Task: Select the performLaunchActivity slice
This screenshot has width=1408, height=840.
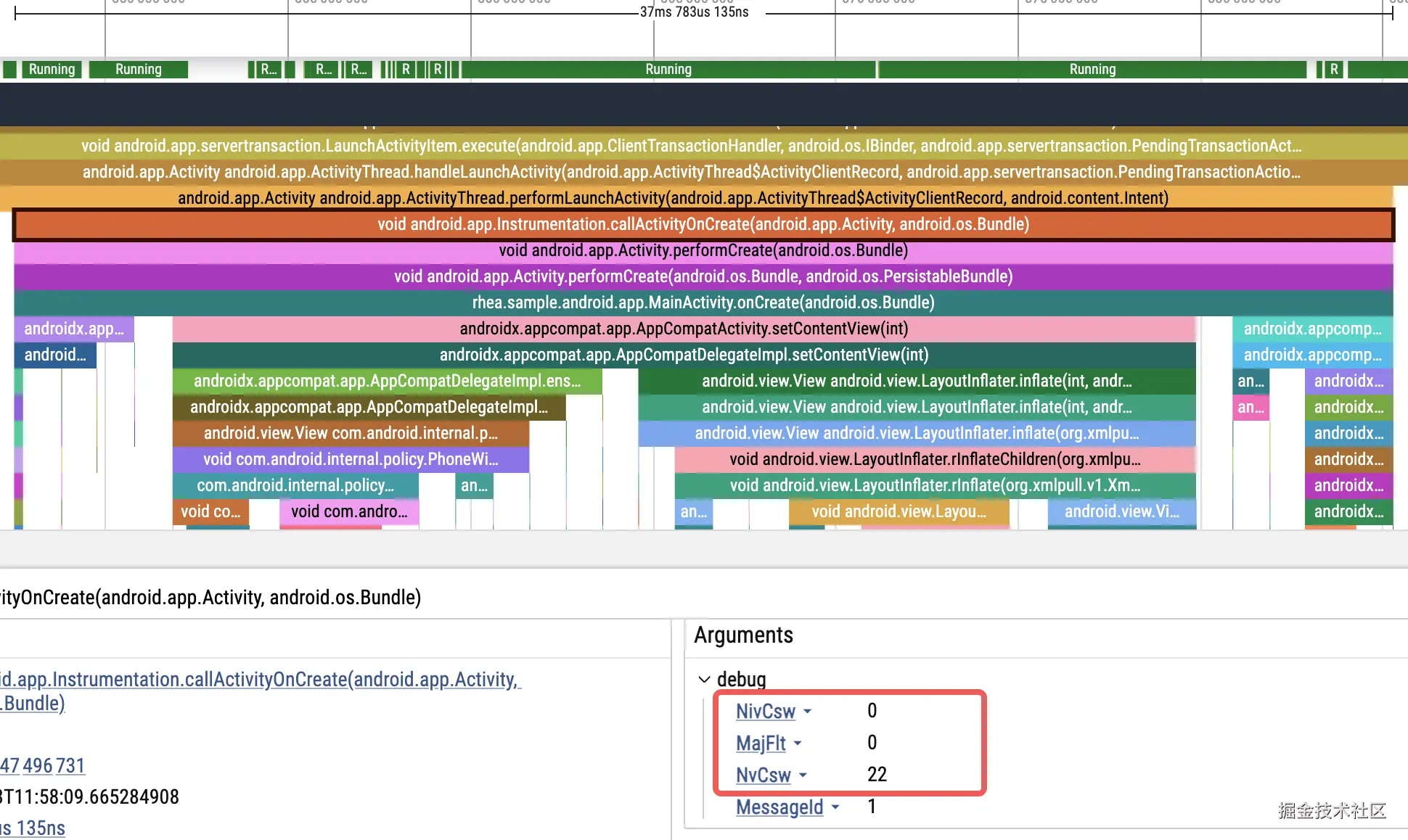Action: (x=672, y=198)
